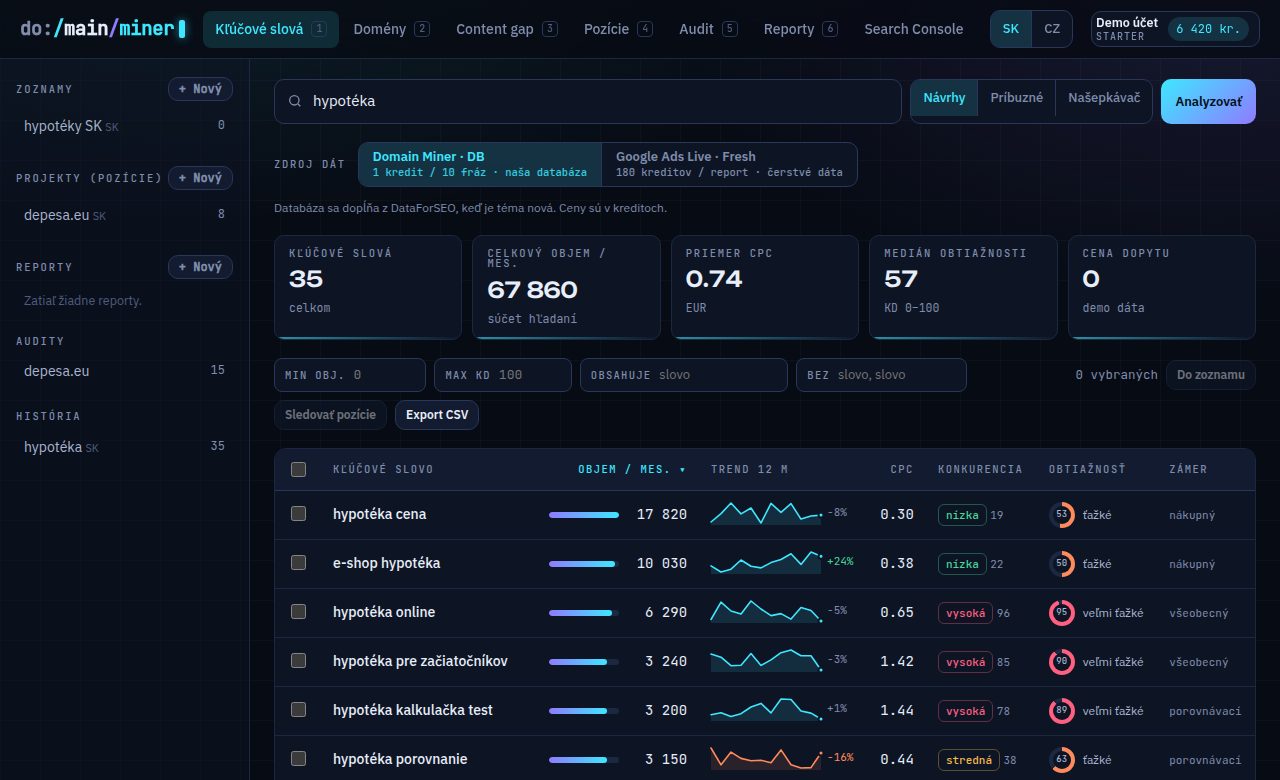Image resolution: width=1280 pixels, height=780 pixels.
Task: Click the Analyzovať button
Action: pyautogui.click(x=1208, y=101)
